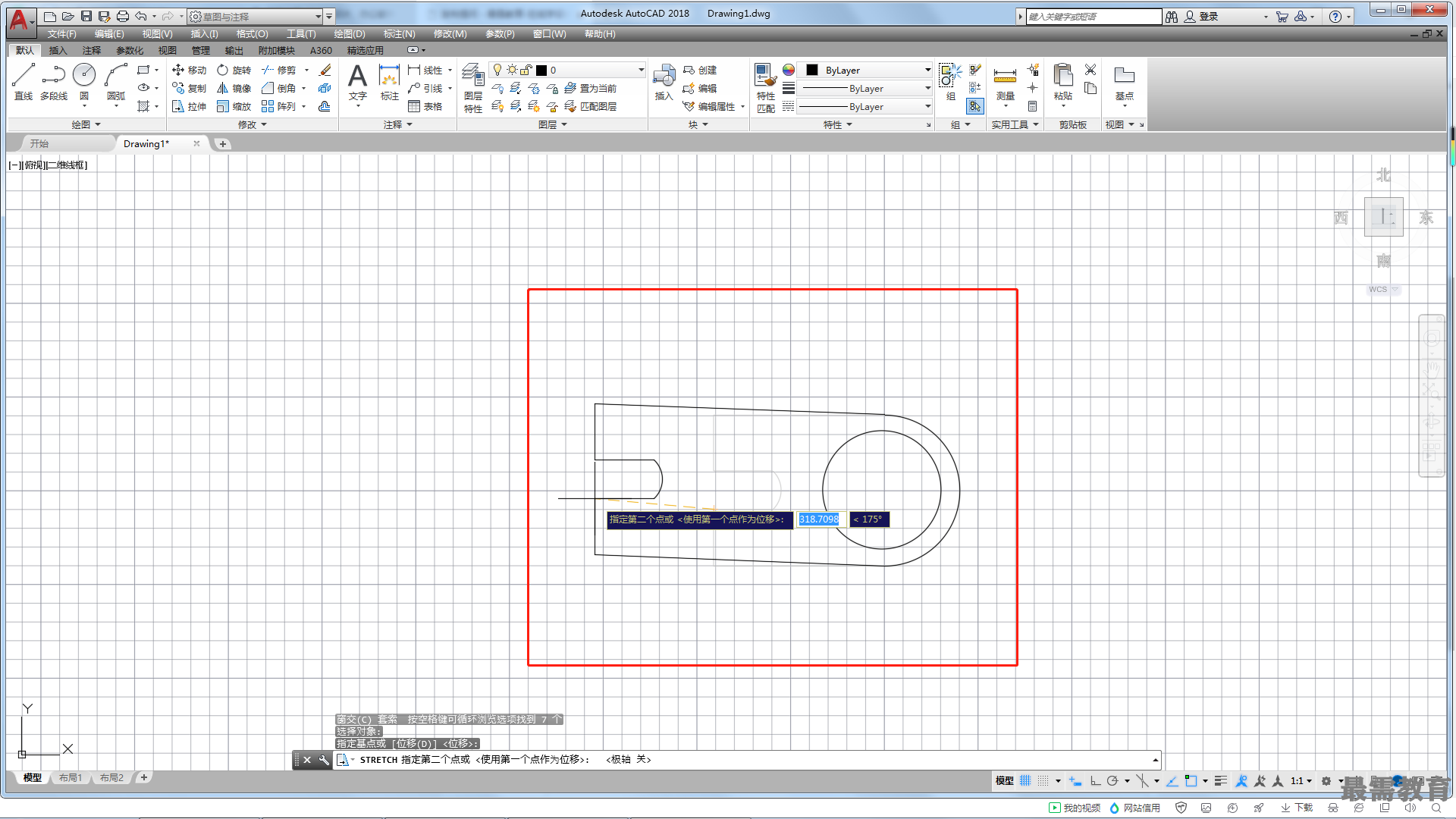Image resolution: width=1456 pixels, height=819 pixels.
Task: Switch to the 插入 ribbon tab
Action: click(58, 50)
